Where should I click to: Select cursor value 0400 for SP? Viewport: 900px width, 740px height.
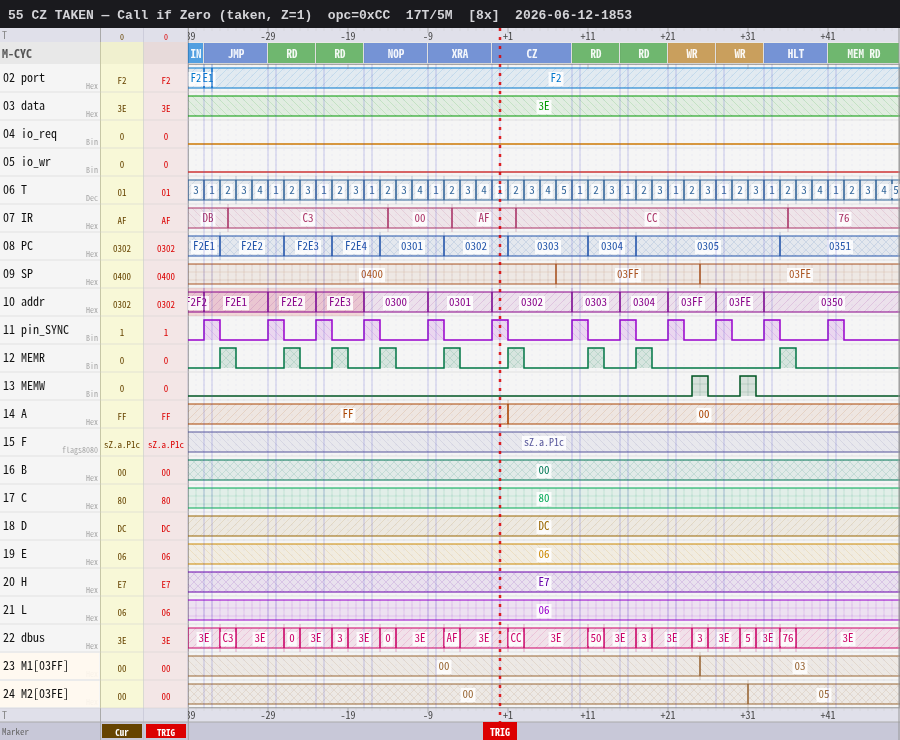pos(122,277)
